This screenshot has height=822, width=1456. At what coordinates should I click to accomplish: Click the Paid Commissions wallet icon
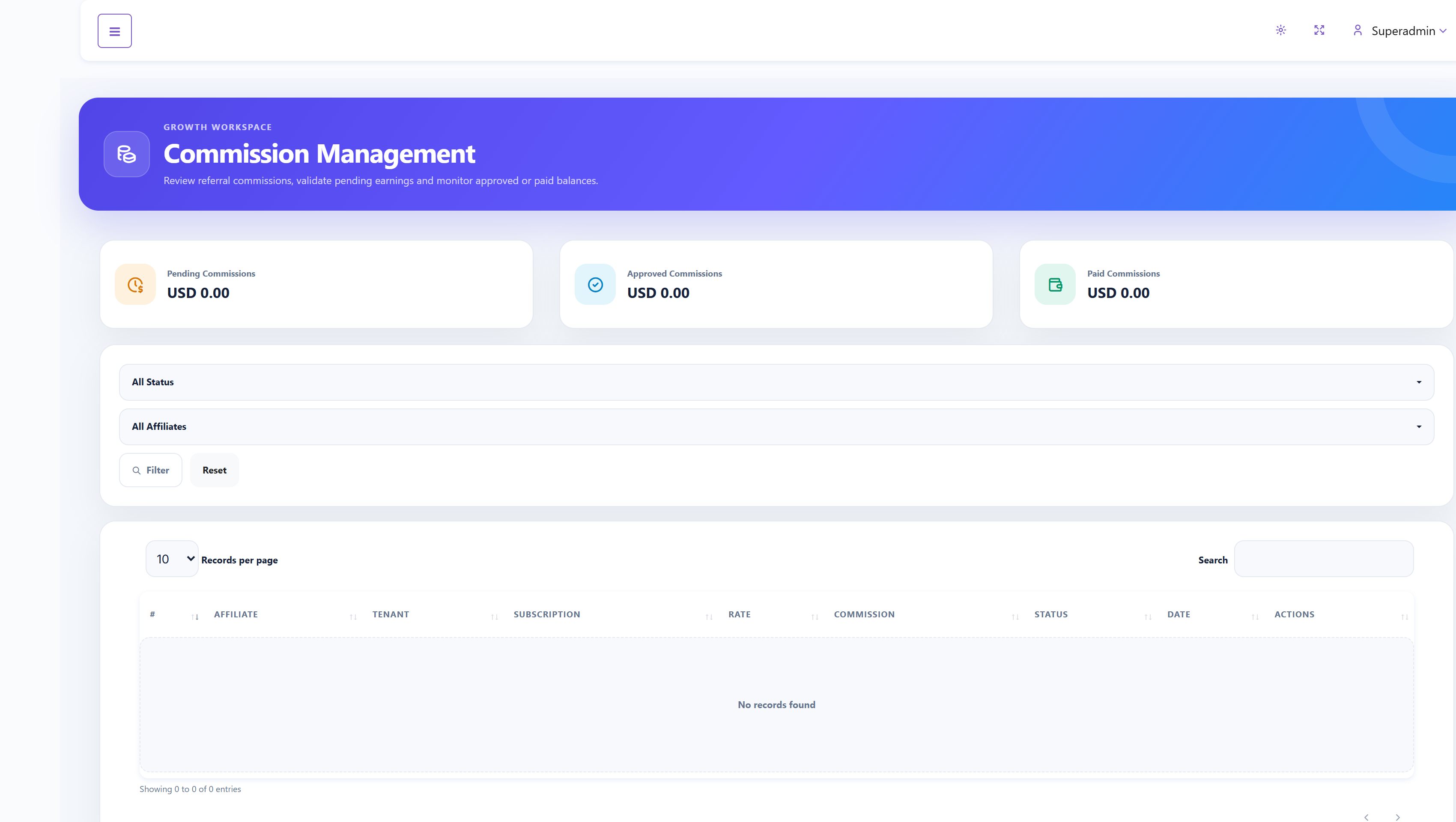1055,284
